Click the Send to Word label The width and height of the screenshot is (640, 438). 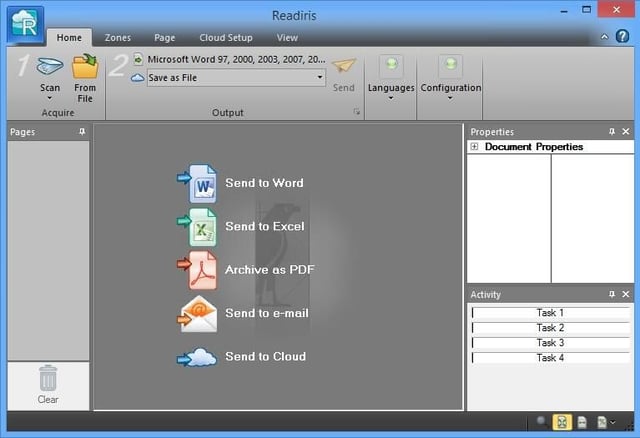264,183
